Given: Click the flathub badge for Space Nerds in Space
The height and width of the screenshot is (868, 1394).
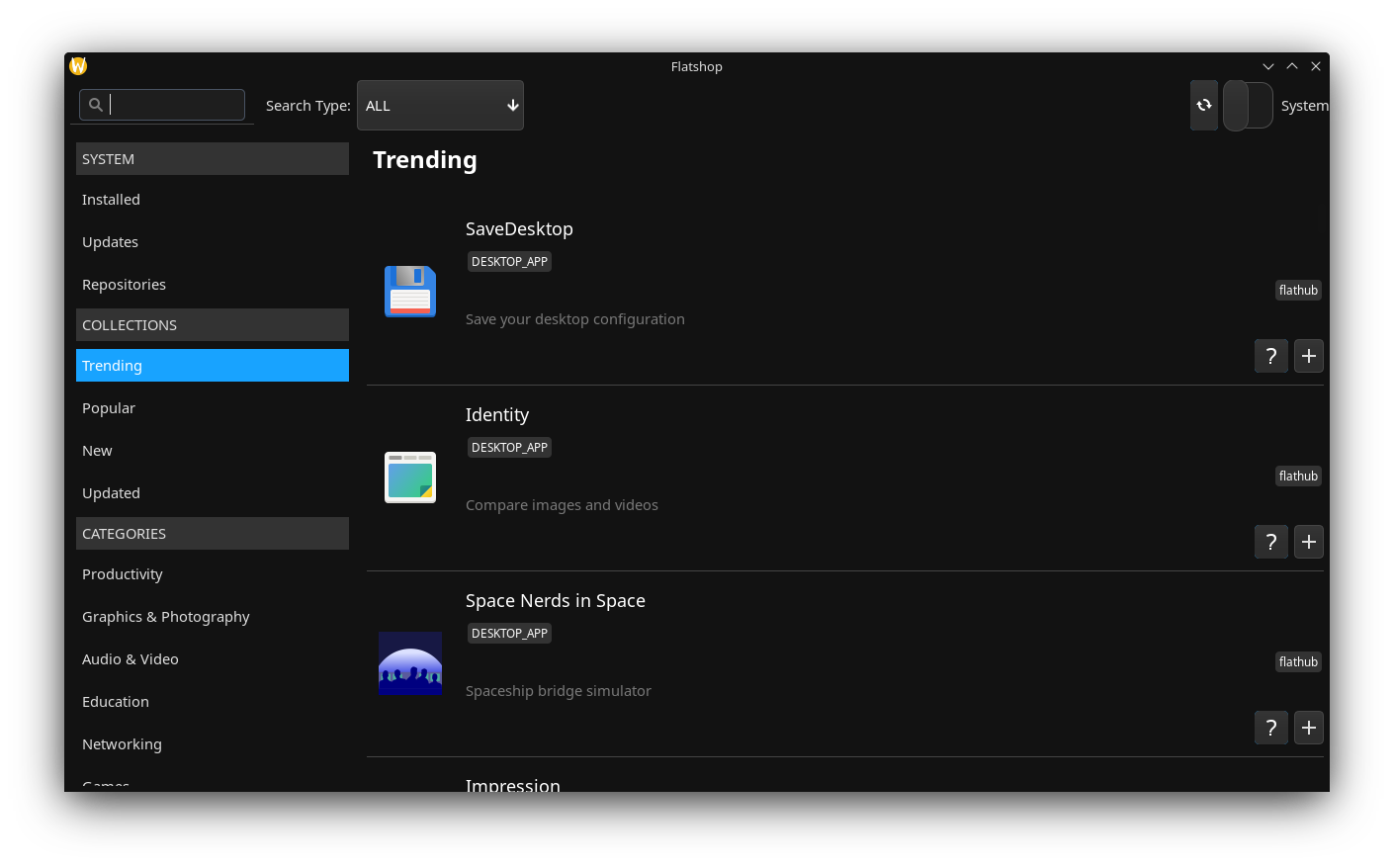Looking at the screenshot, I should click(x=1298, y=661).
